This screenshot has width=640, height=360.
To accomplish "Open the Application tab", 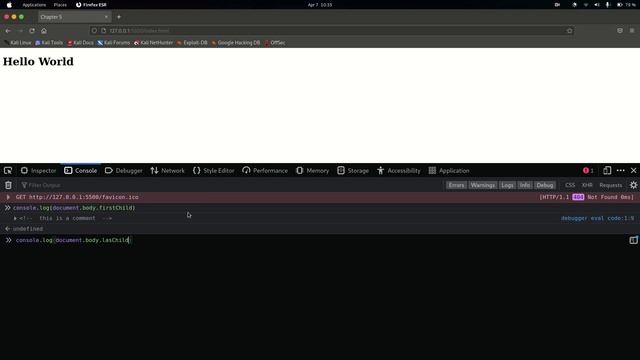I will pyautogui.click(x=449, y=171).
